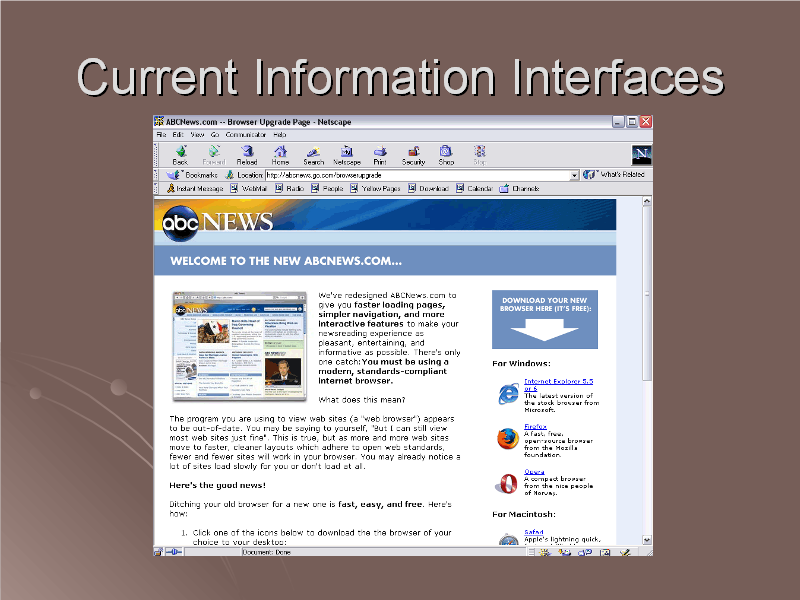Click the 'What does this mean?' text
Screen dimensions: 800x600
362,400
